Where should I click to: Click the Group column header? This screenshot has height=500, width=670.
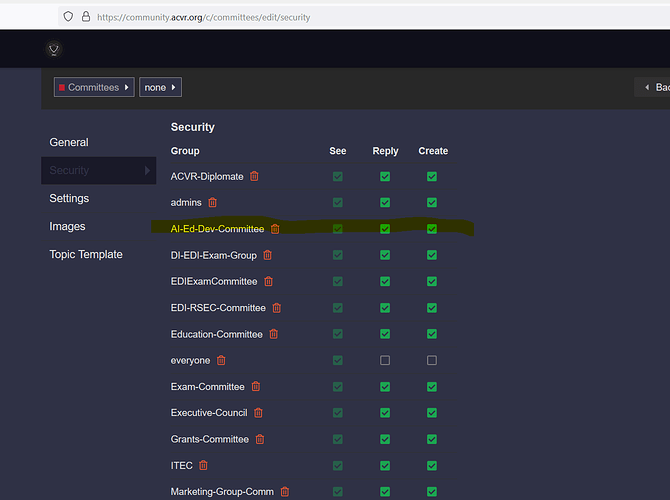[x=185, y=151]
